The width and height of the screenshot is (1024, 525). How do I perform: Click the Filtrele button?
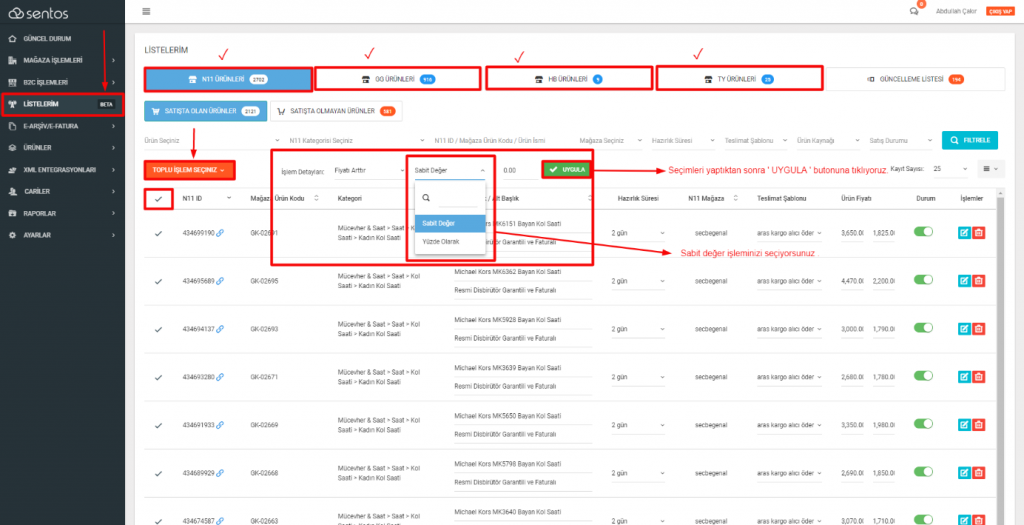click(x=969, y=141)
